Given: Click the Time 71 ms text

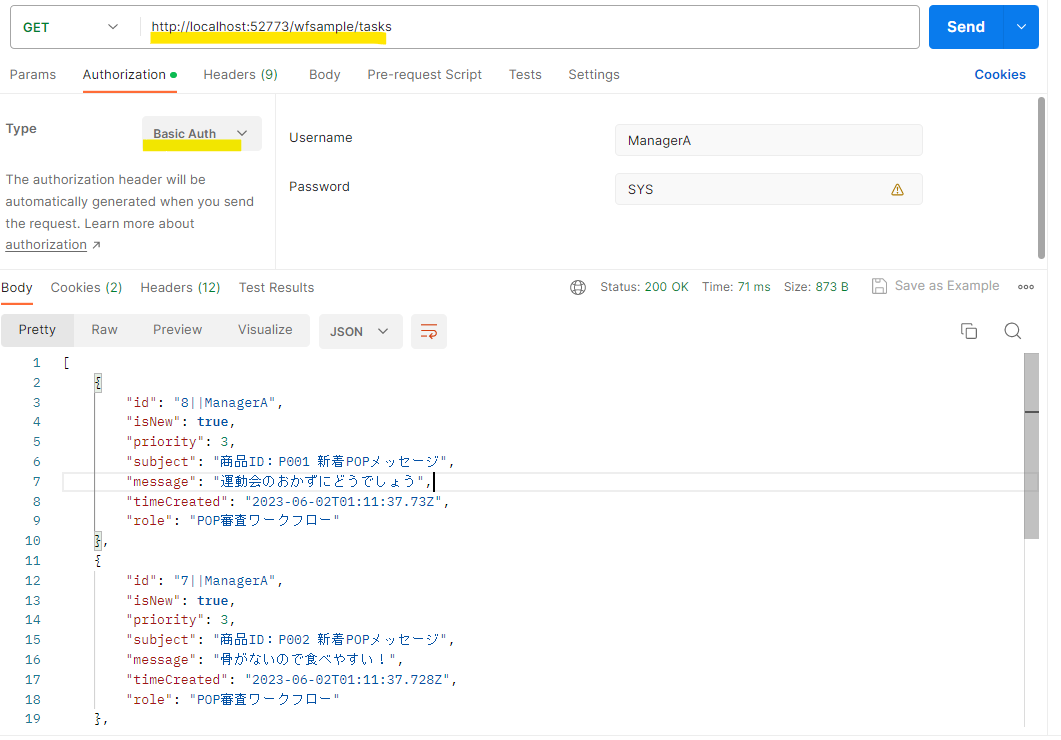Looking at the screenshot, I should (x=736, y=287).
